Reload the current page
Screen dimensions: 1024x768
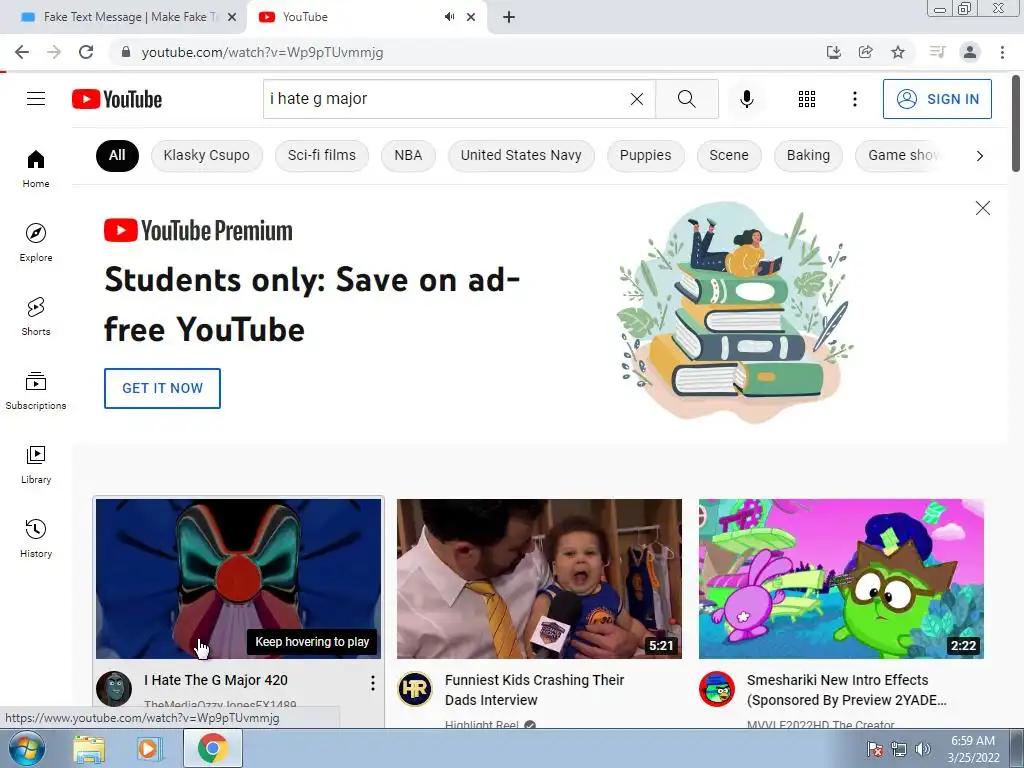click(x=86, y=52)
